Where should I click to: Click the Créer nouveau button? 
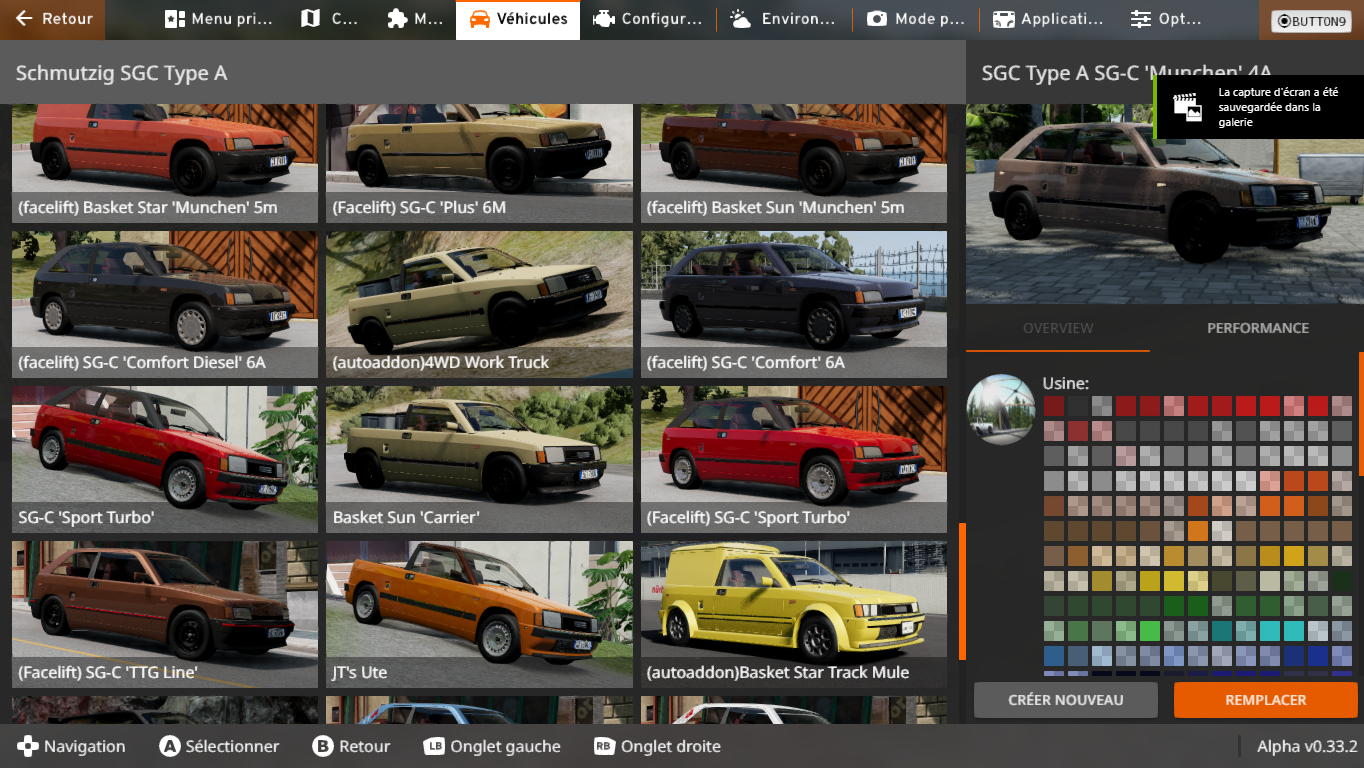tap(1066, 700)
